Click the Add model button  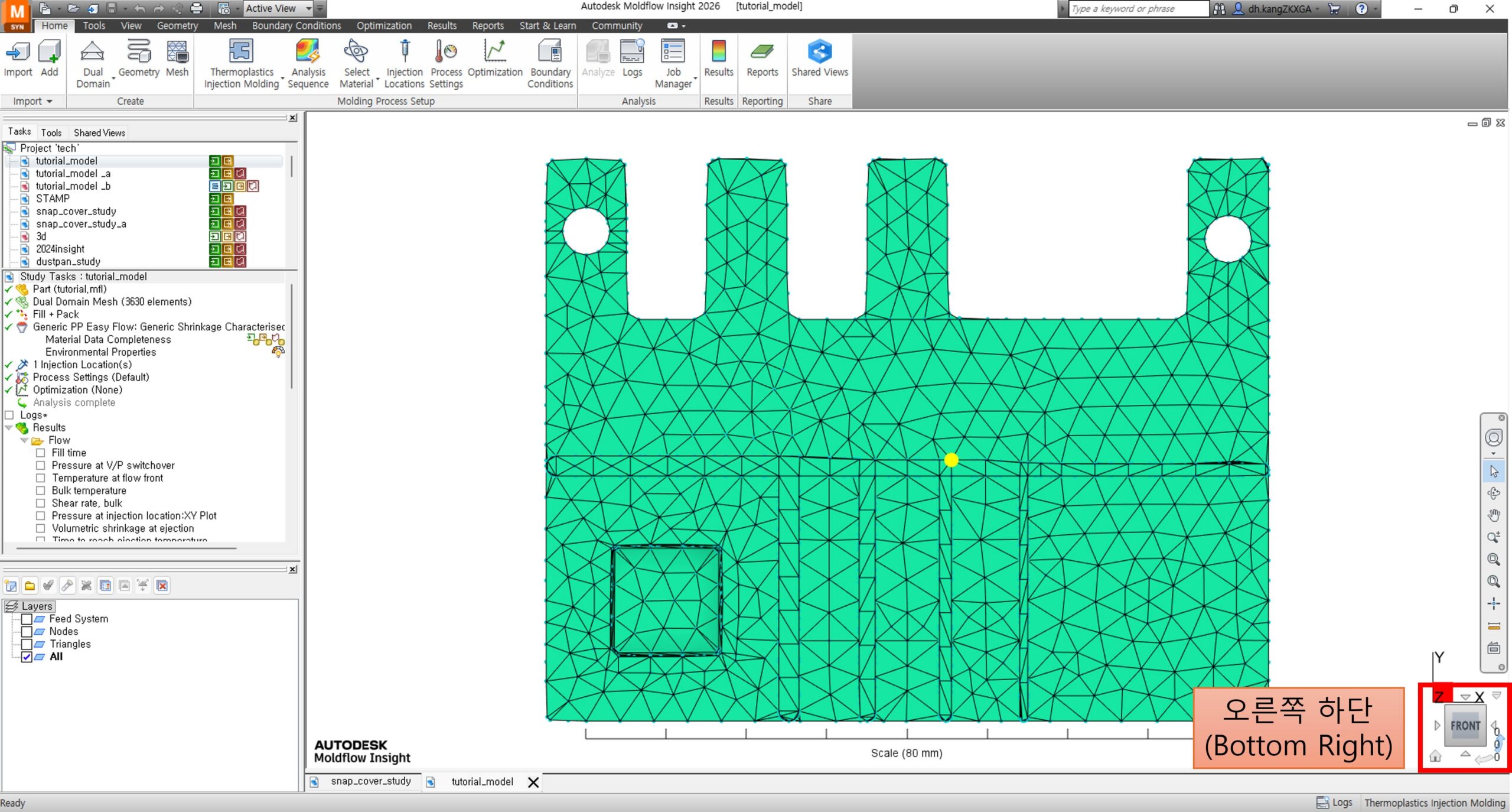tap(50, 59)
